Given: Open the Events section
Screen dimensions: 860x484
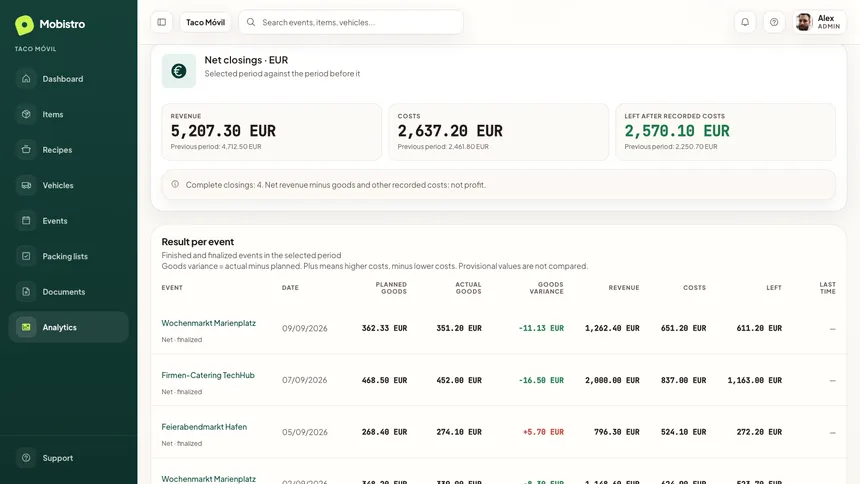Looking at the screenshot, I should [x=69, y=221].
